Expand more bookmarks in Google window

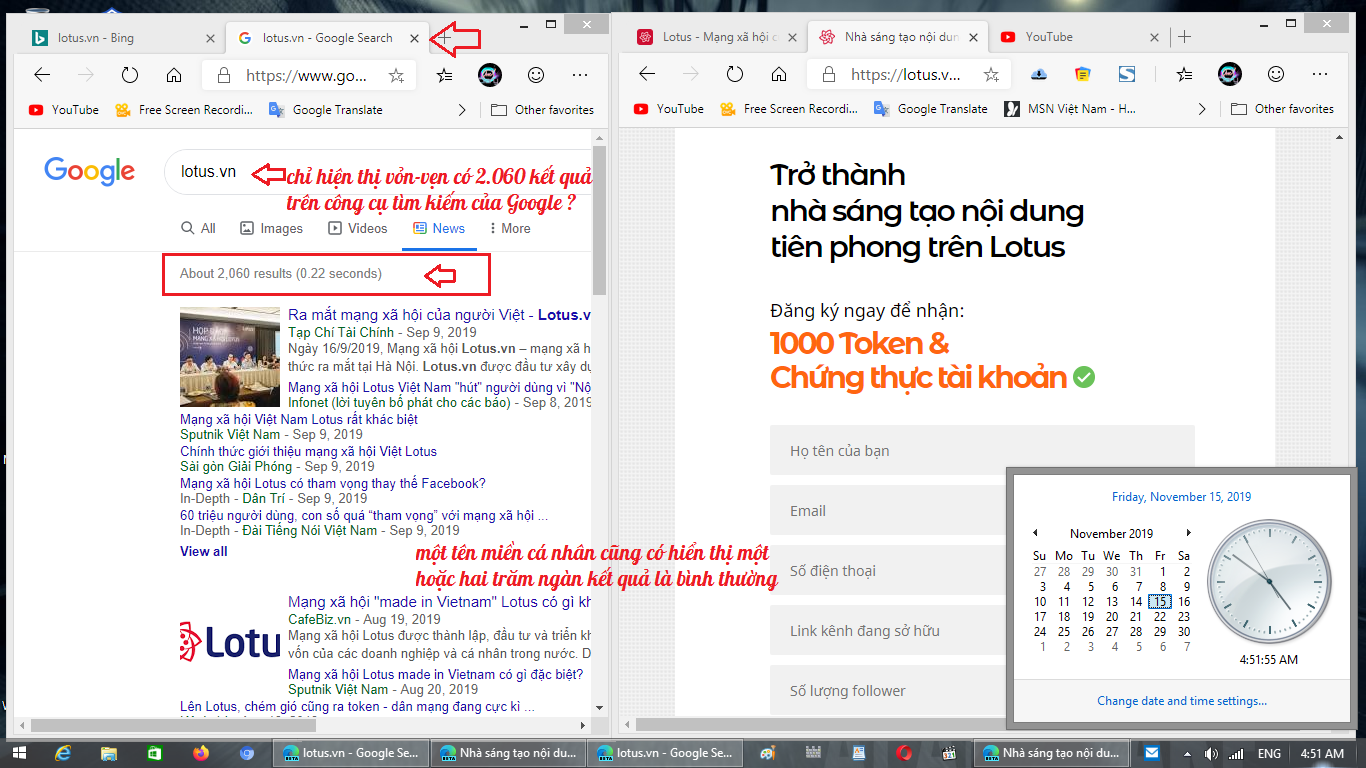[461, 110]
